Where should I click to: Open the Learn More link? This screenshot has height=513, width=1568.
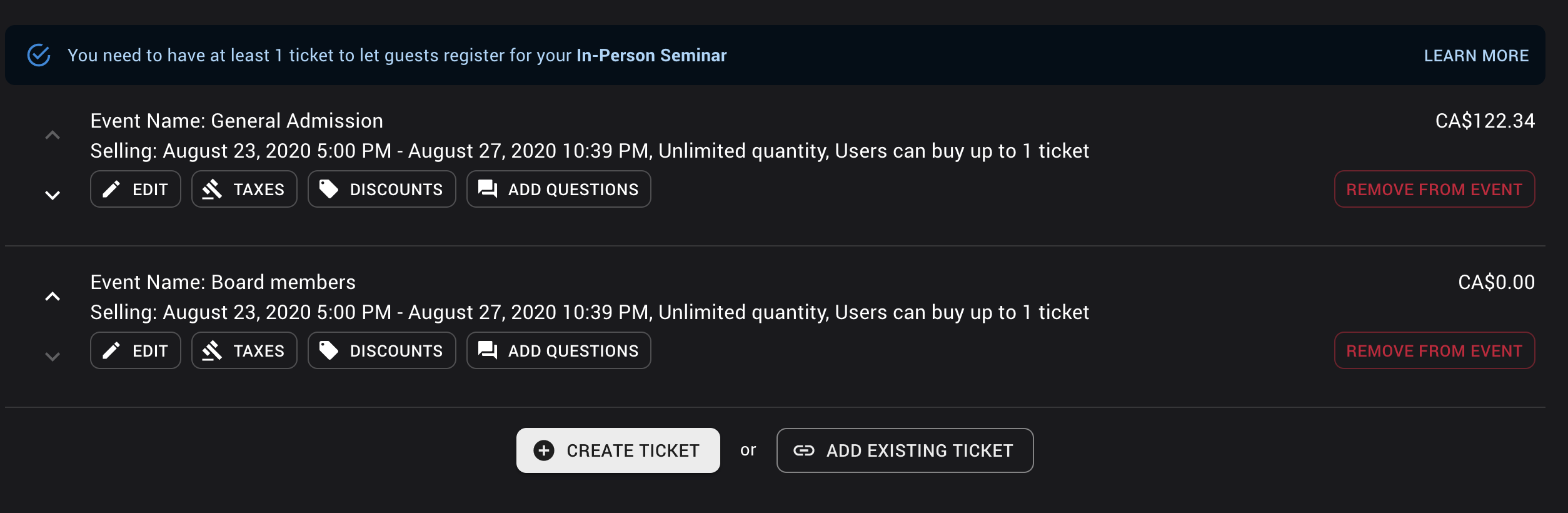click(1476, 56)
